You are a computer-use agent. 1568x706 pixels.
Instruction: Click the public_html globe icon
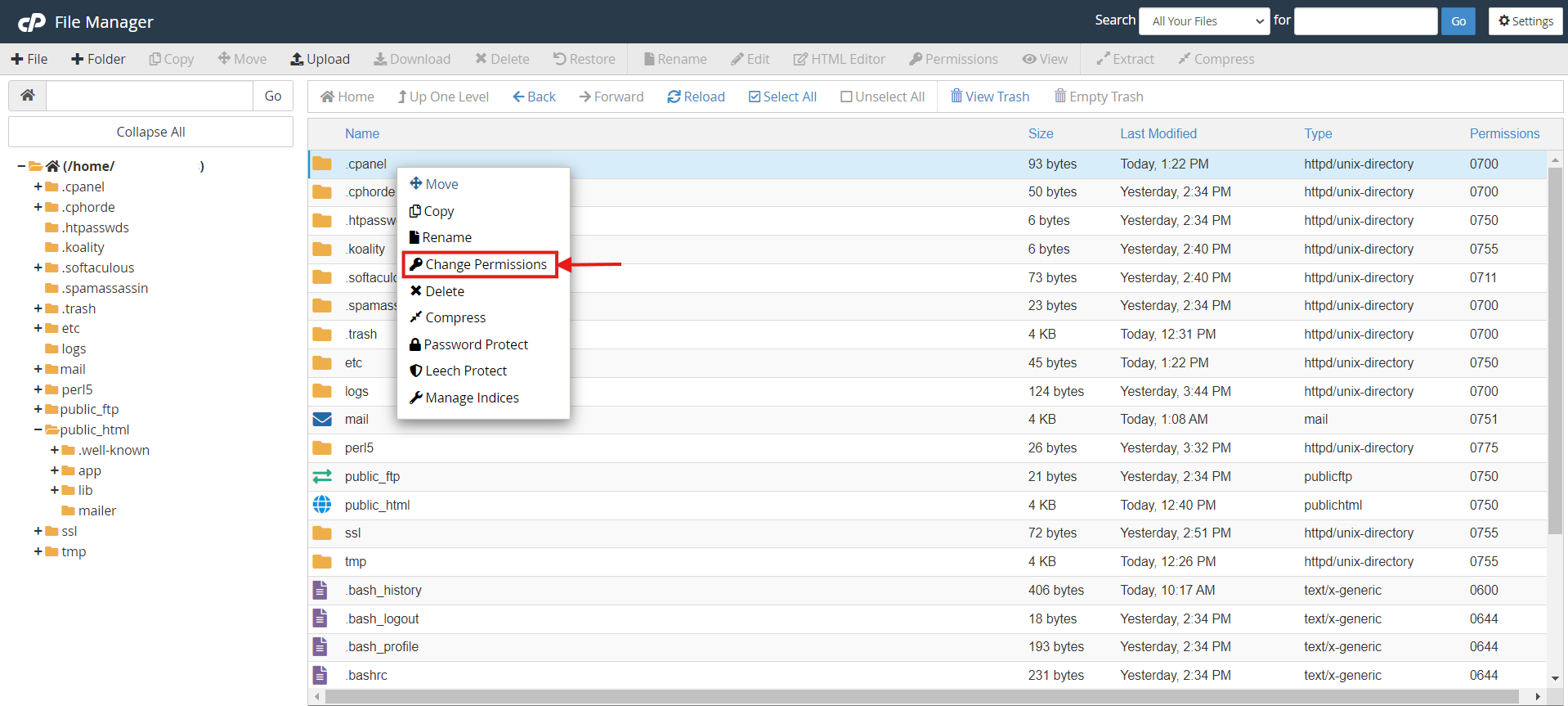point(322,505)
